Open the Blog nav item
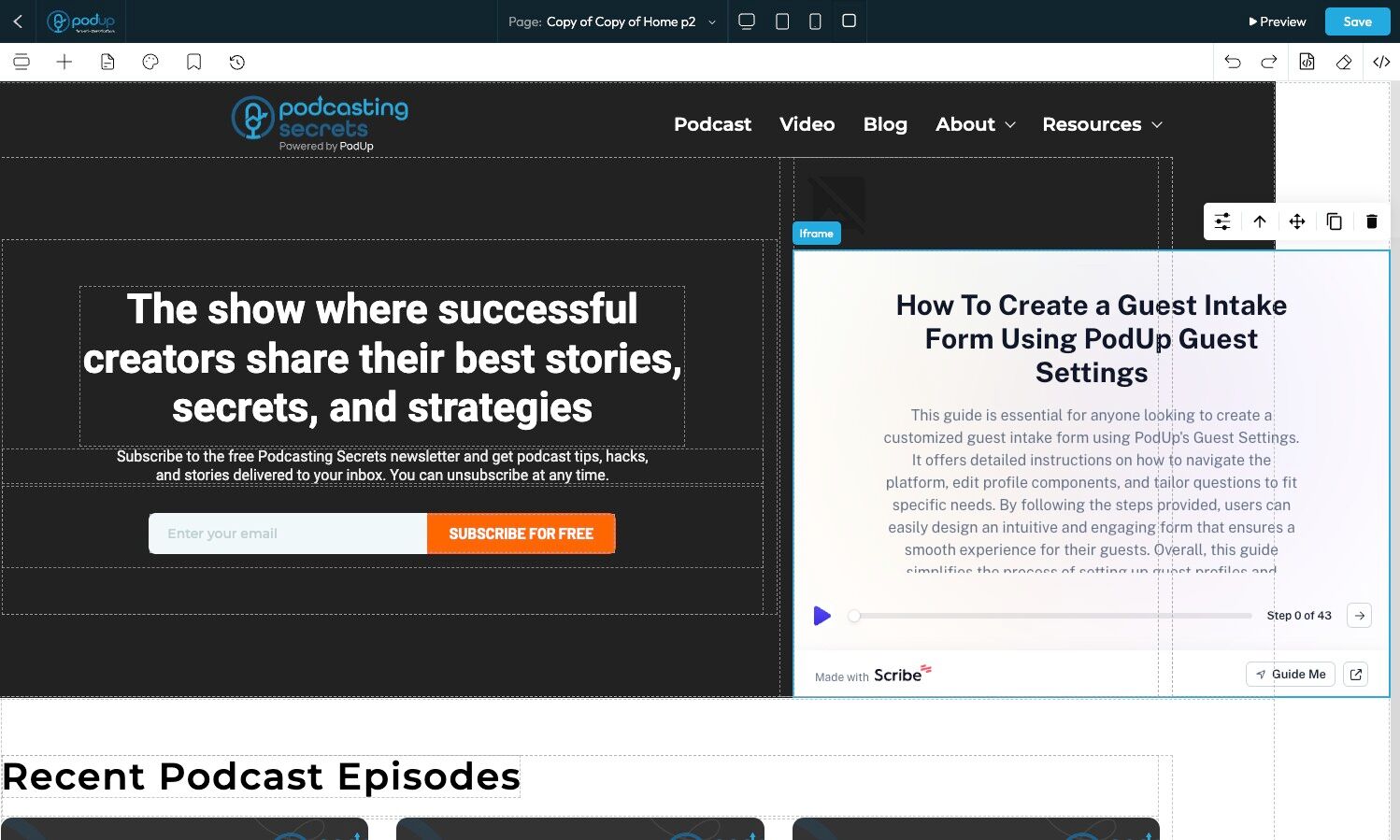The image size is (1400, 840). (x=885, y=124)
